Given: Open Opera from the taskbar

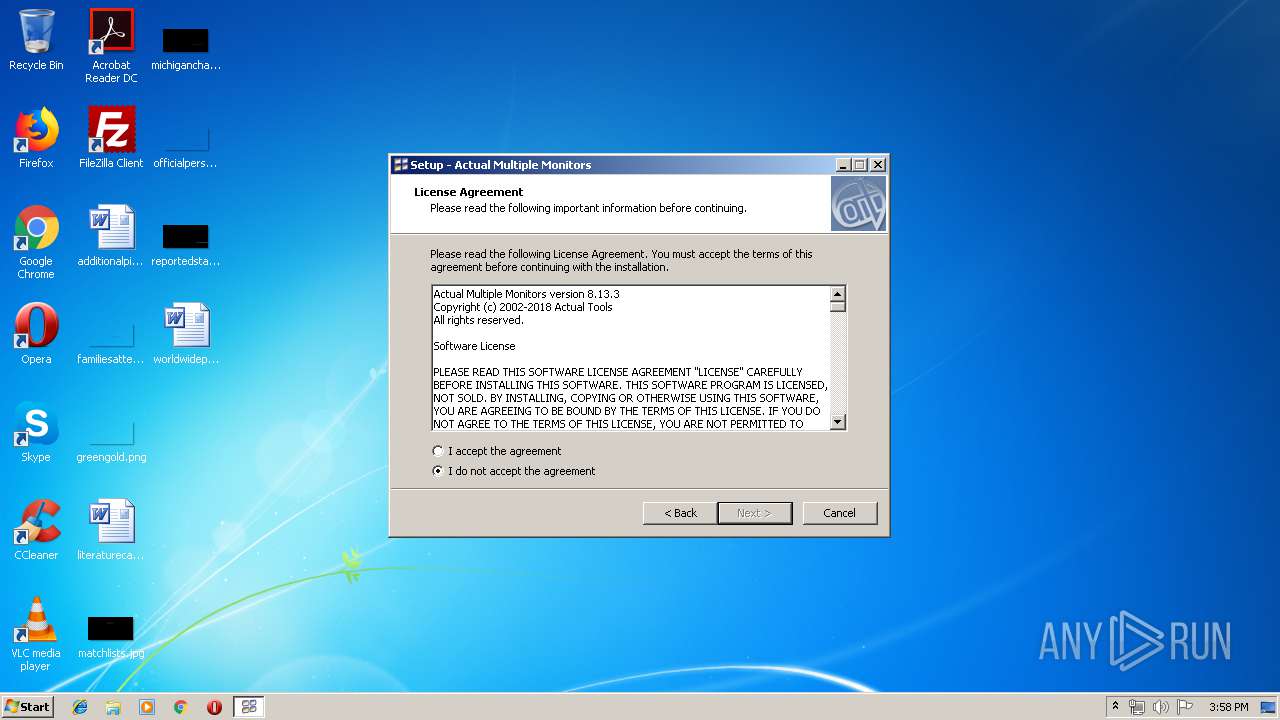Looking at the screenshot, I should pos(214,707).
